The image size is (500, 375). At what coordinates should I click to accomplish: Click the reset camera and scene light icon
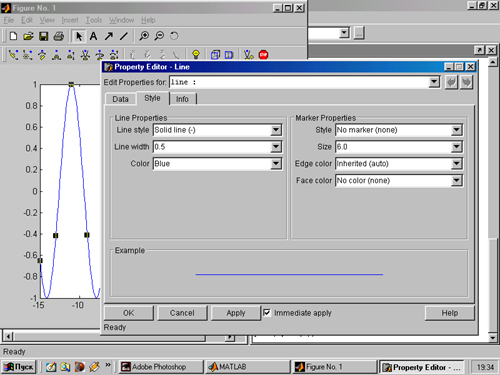248,55
